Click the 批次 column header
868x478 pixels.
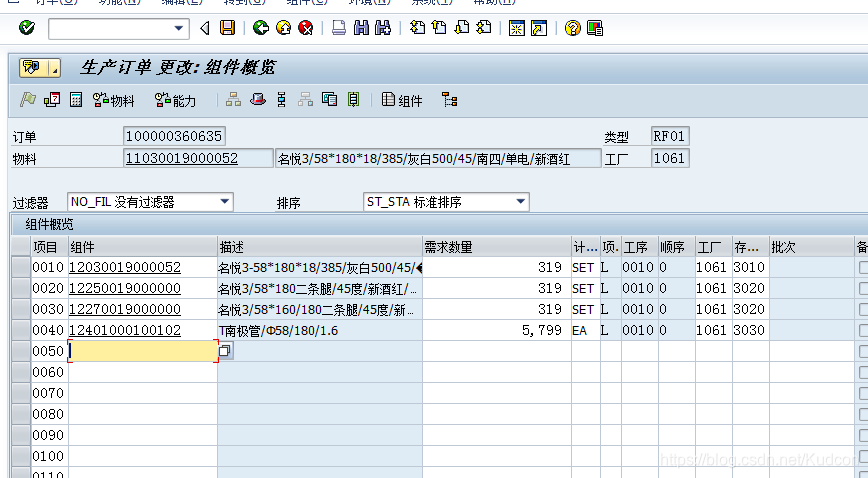(x=812, y=247)
